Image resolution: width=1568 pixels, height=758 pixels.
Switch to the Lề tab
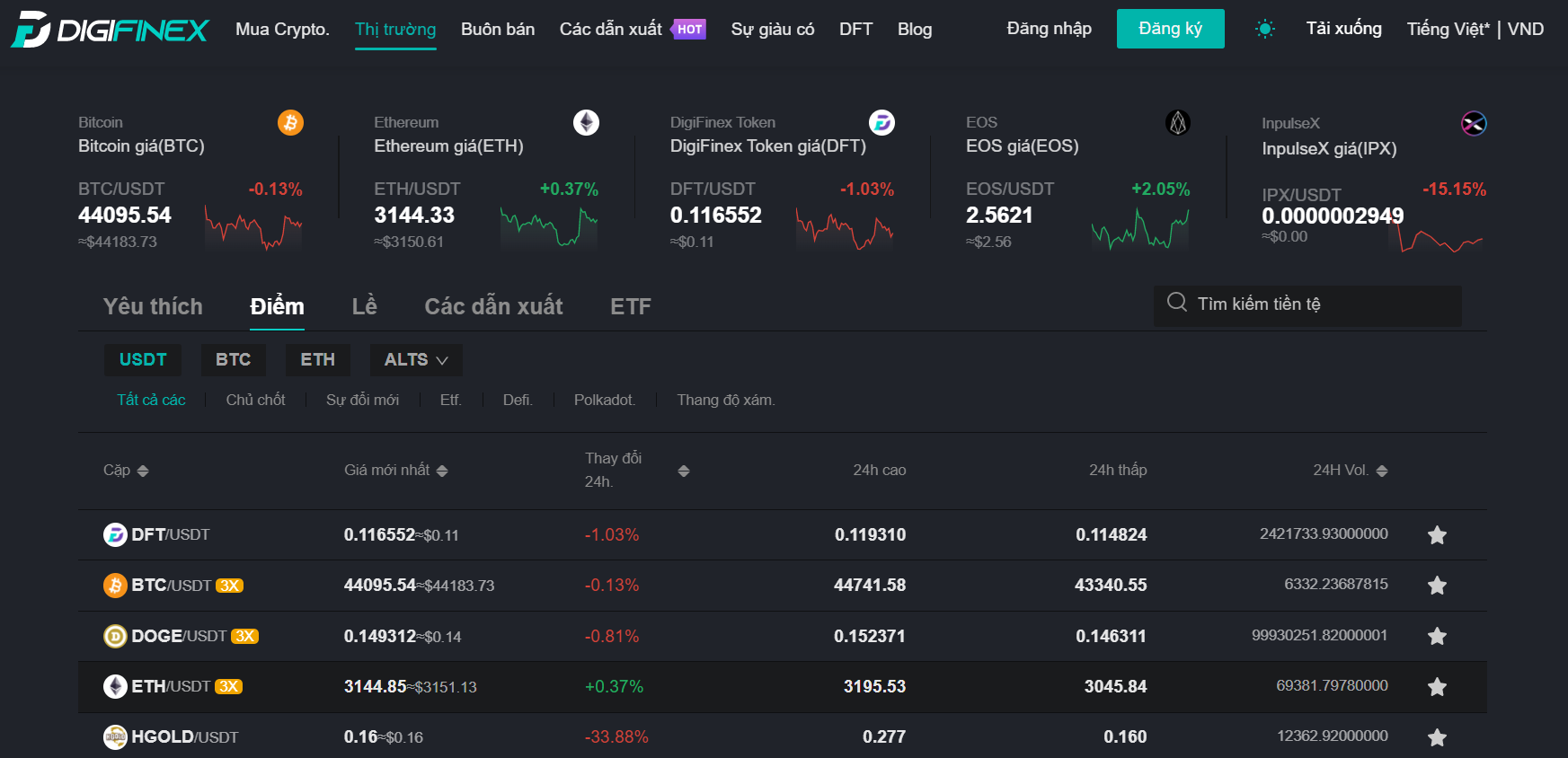(364, 306)
